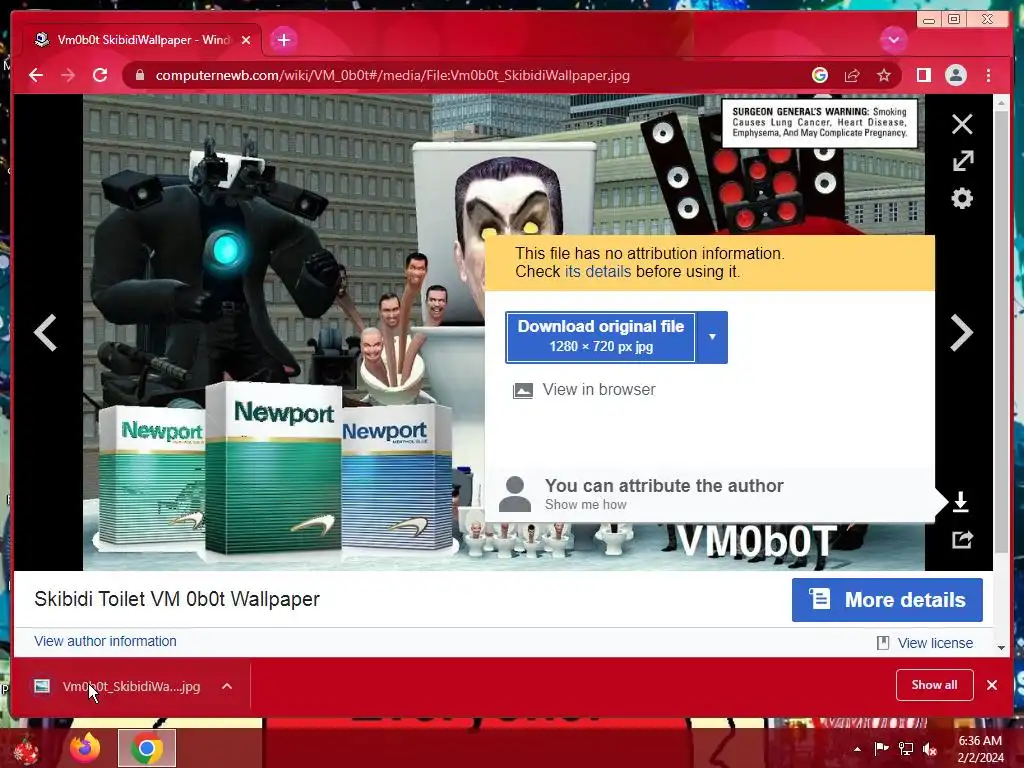The height and width of the screenshot is (768, 1024).
Task: Close the downloads bar
Action: pos(992,685)
